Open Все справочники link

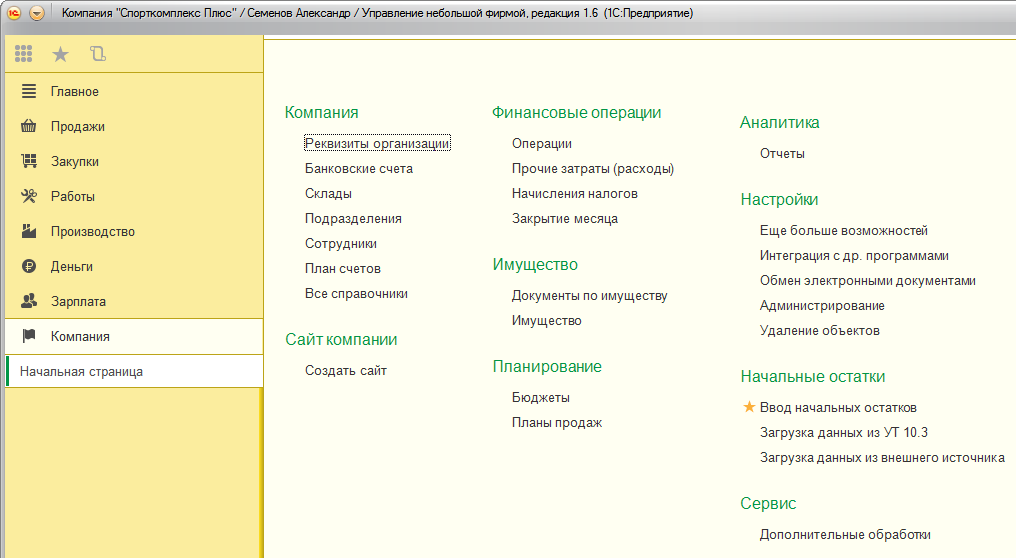(x=356, y=294)
